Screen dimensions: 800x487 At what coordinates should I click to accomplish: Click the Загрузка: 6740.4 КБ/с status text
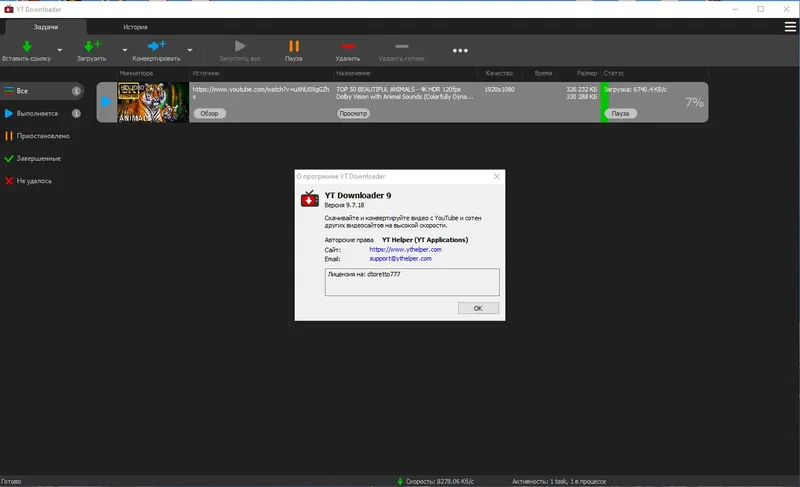(635, 90)
